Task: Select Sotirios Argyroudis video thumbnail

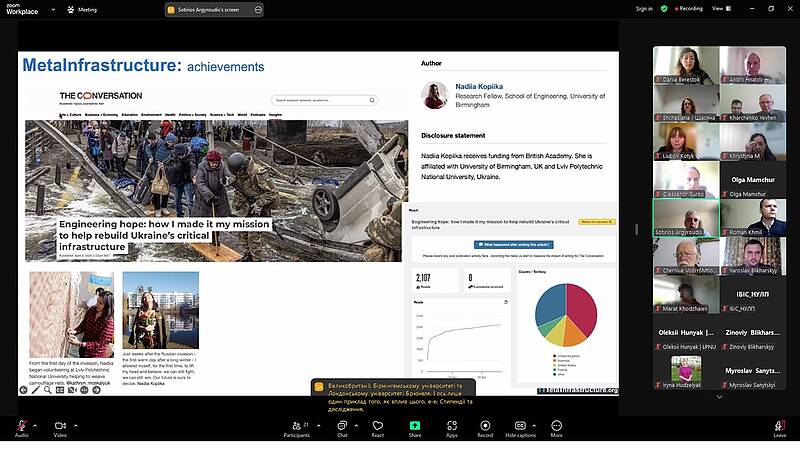Action: click(686, 218)
